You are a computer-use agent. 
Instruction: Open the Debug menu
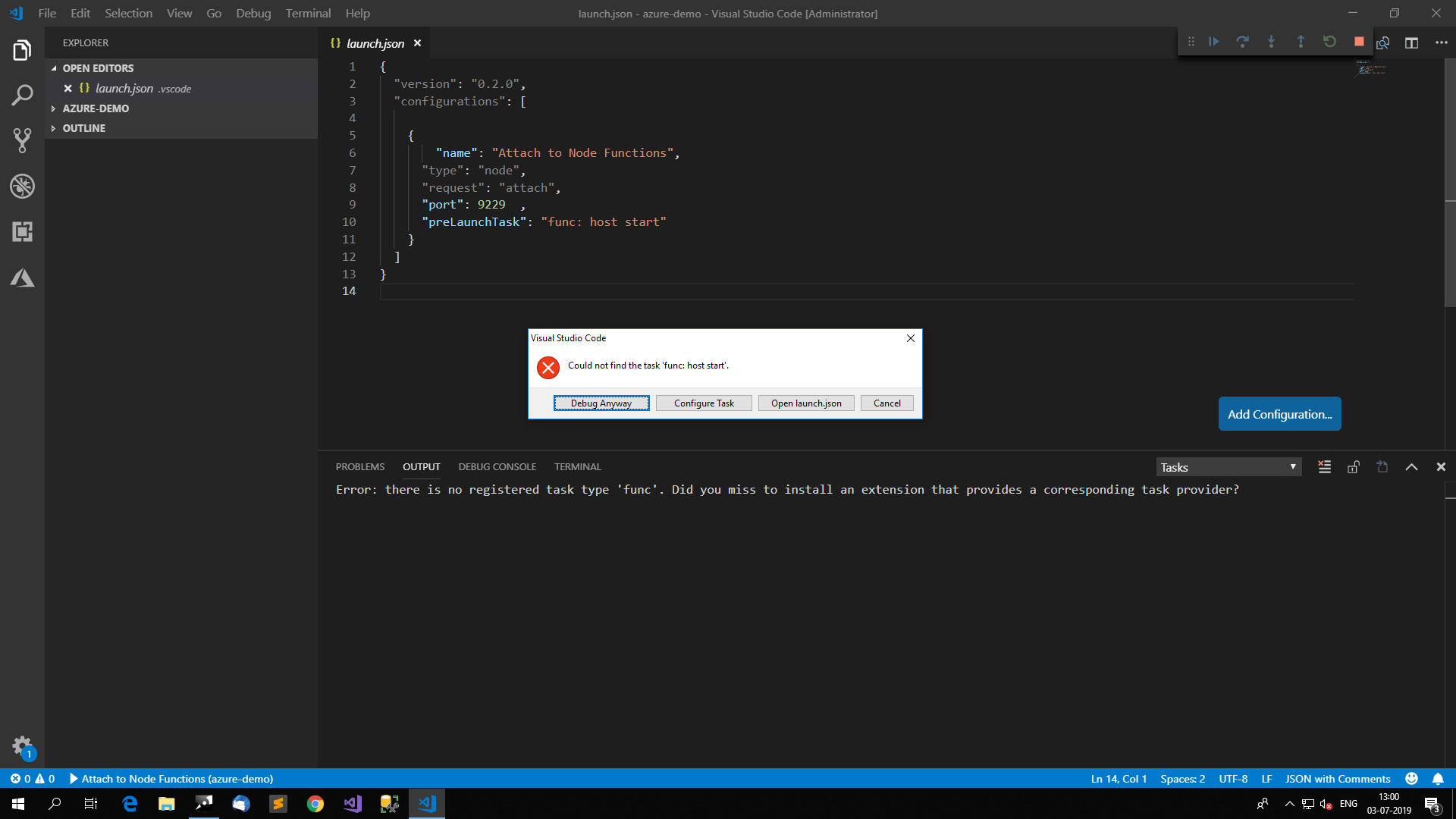(253, 13)
